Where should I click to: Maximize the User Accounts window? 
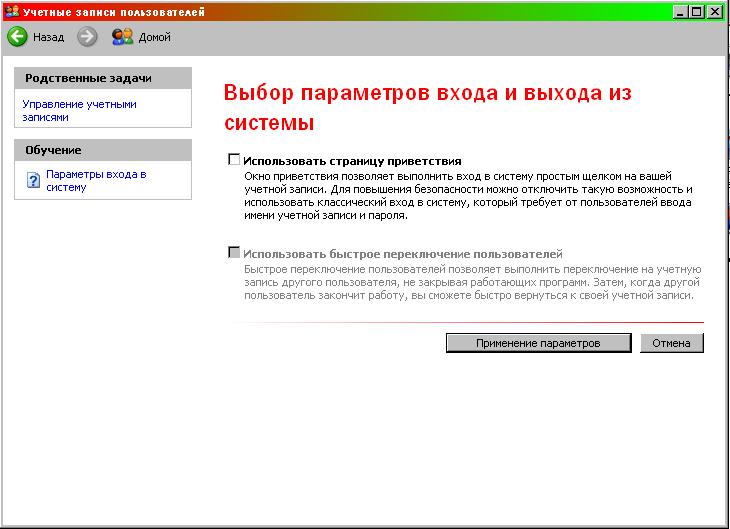(698, 11)
